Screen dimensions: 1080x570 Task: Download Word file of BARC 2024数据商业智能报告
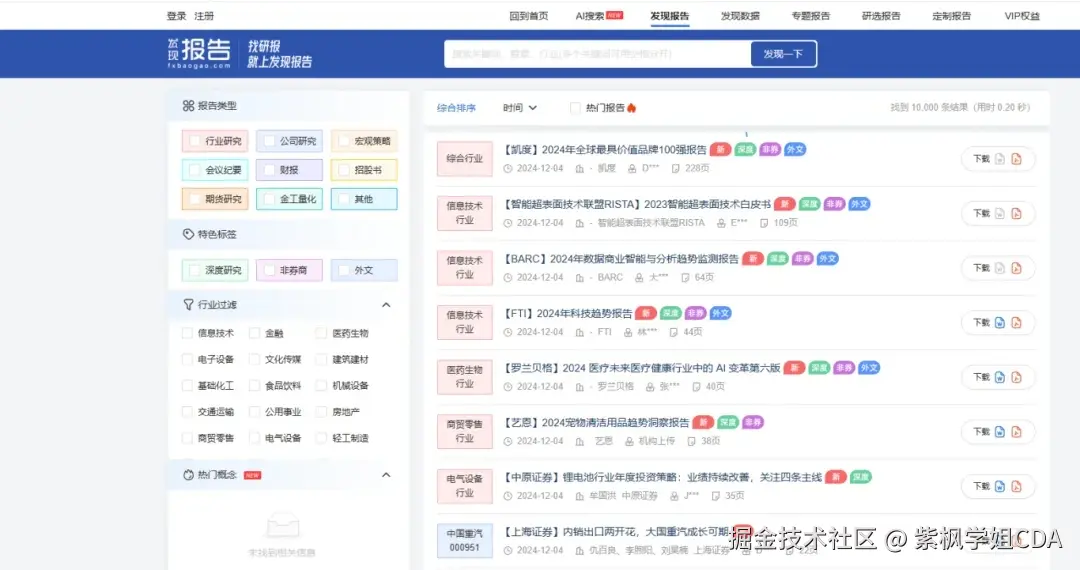pos(999,268)
